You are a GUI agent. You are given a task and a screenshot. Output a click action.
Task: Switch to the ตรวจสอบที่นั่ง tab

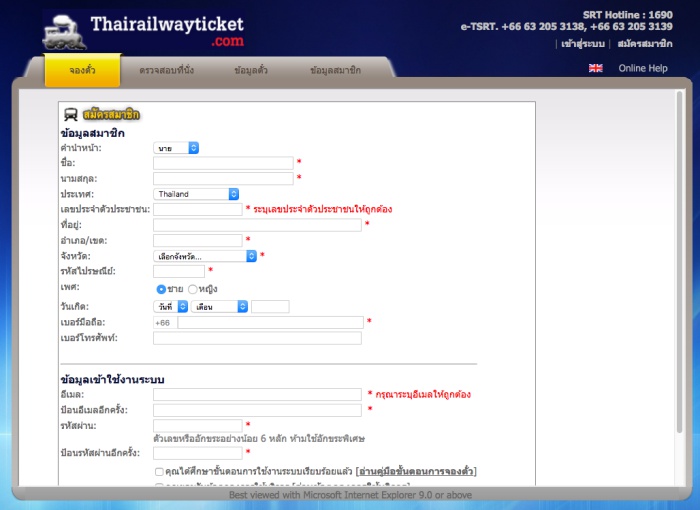pos(167,70)
